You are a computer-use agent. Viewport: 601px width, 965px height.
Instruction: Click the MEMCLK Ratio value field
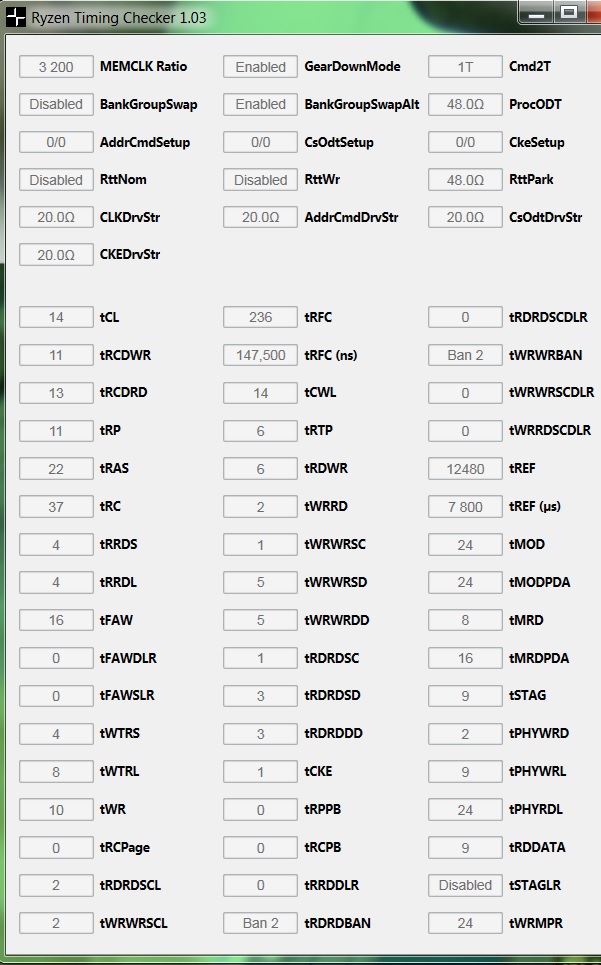[56, 67]
